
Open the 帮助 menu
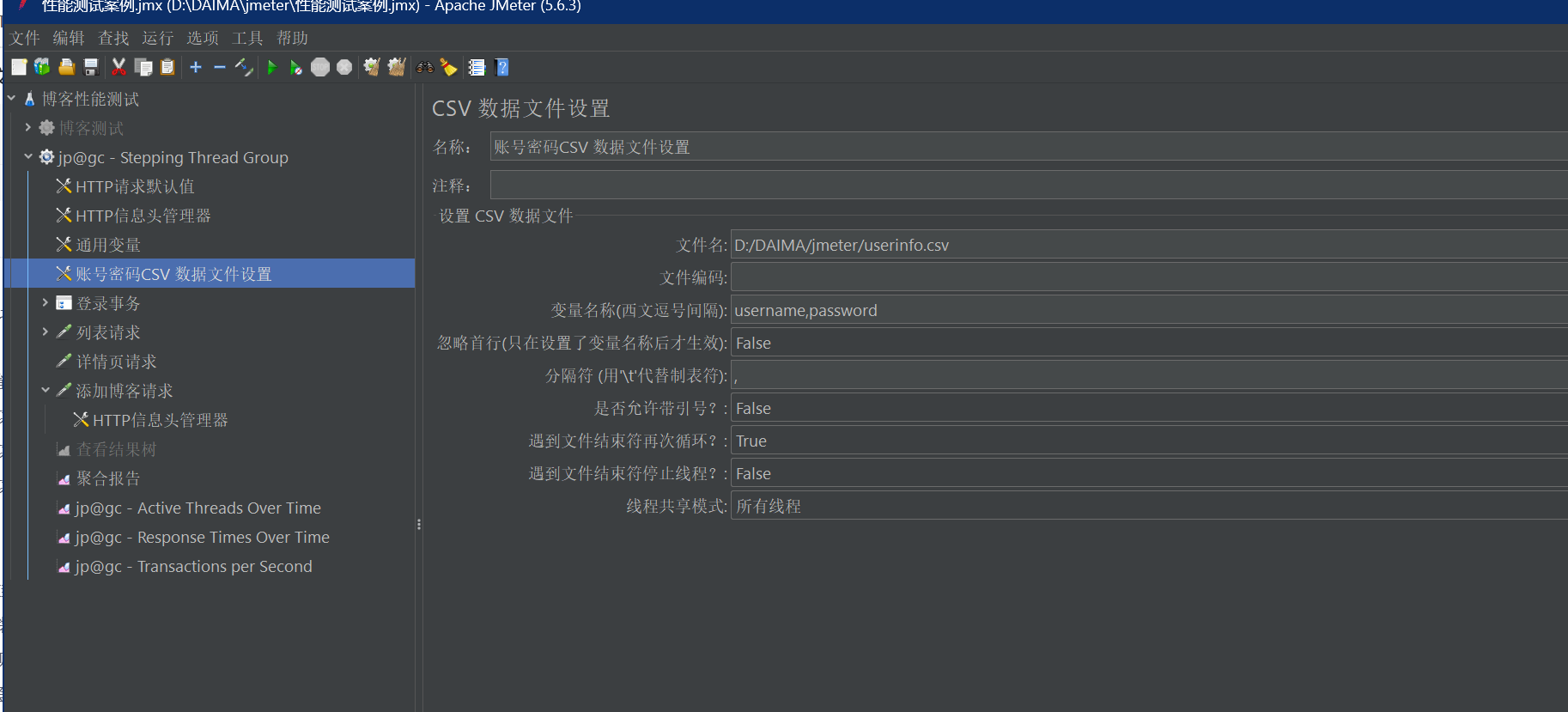click(292, 38)
